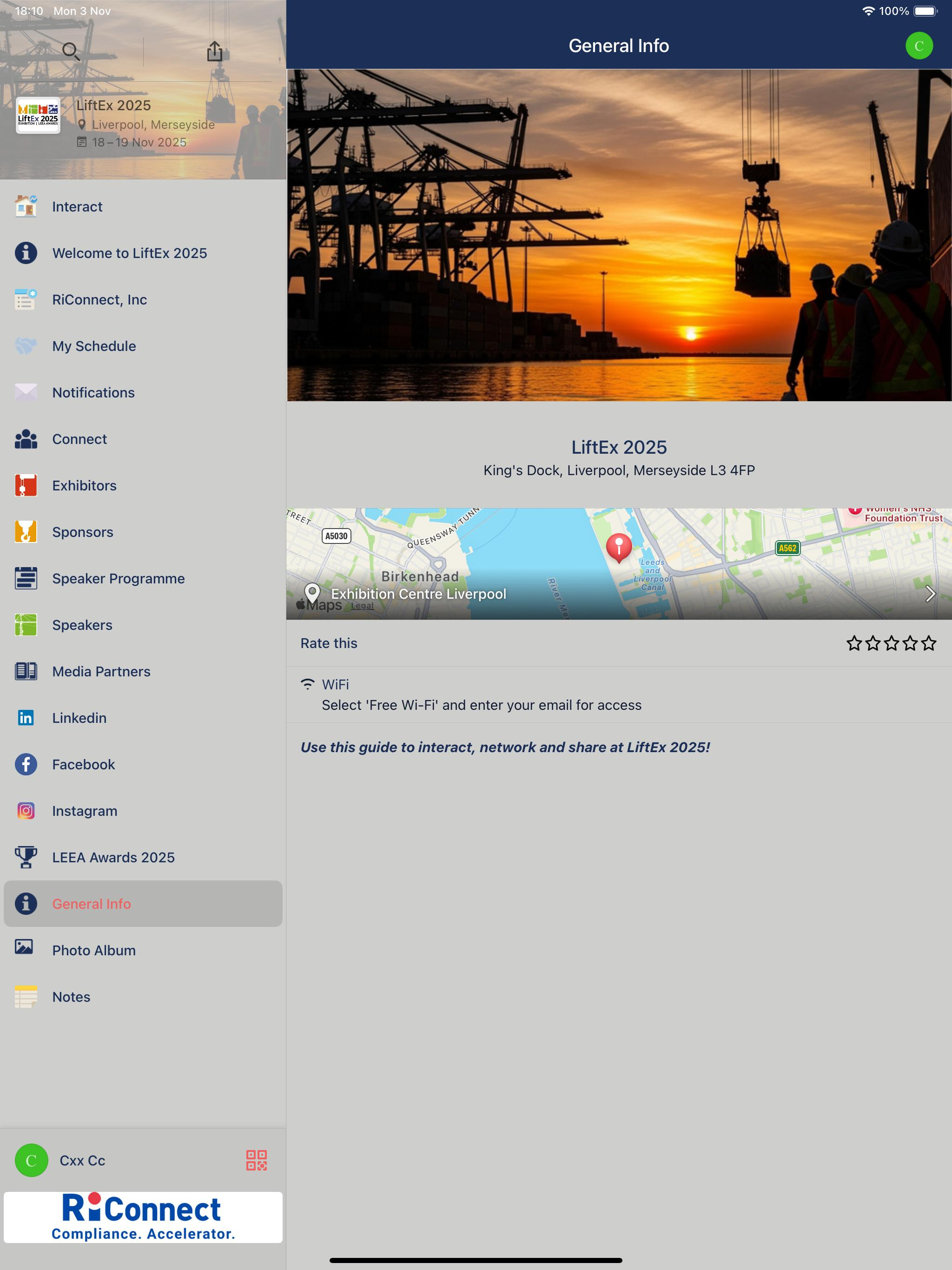
Task: Expand the map using right chevron
Action: pyautogui.click(x=930, y=594)
